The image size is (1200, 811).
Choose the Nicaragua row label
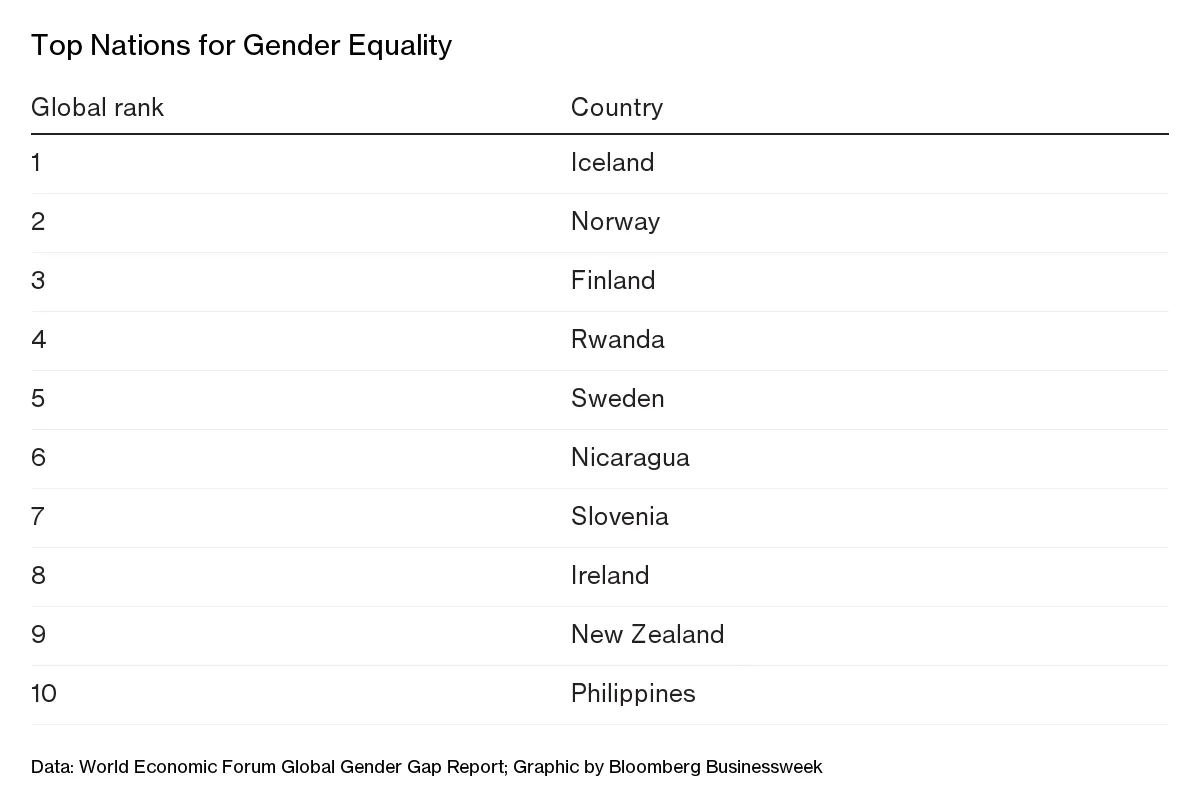click(x=630, y=457)
